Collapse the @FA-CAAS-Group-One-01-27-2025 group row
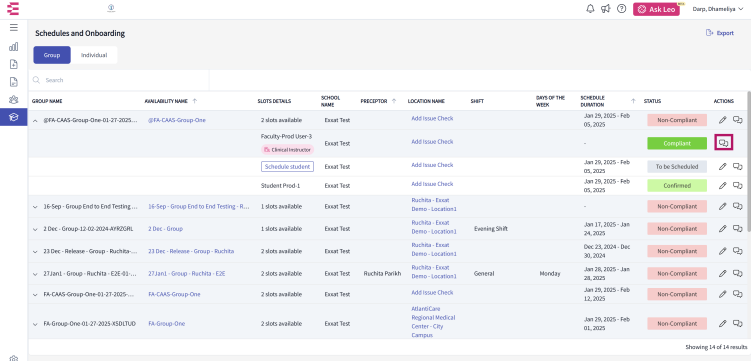This screenshot has width=752, height=362. click(35, 120)
